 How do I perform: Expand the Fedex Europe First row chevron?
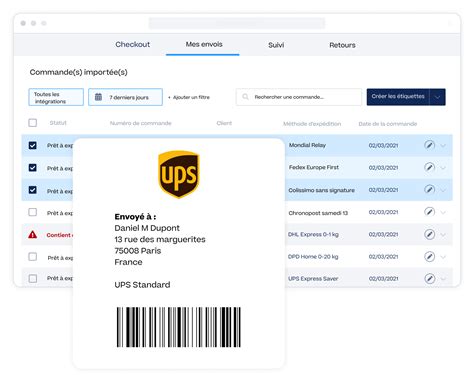click(x=443, y=168)
